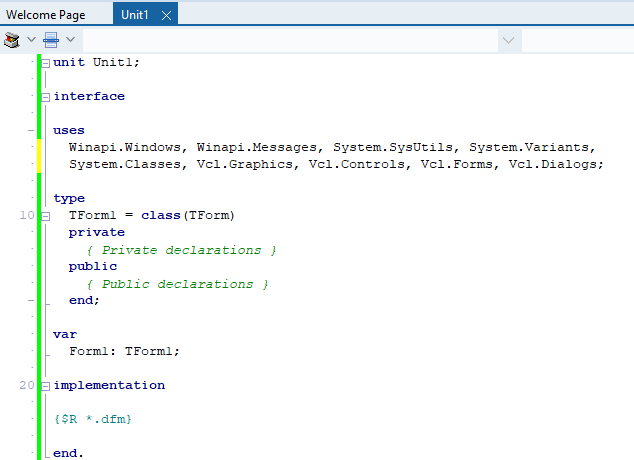Click 'Form1: TForm1;' variable declaration
The image size is (634, 460).
click(x=124, y=351)
